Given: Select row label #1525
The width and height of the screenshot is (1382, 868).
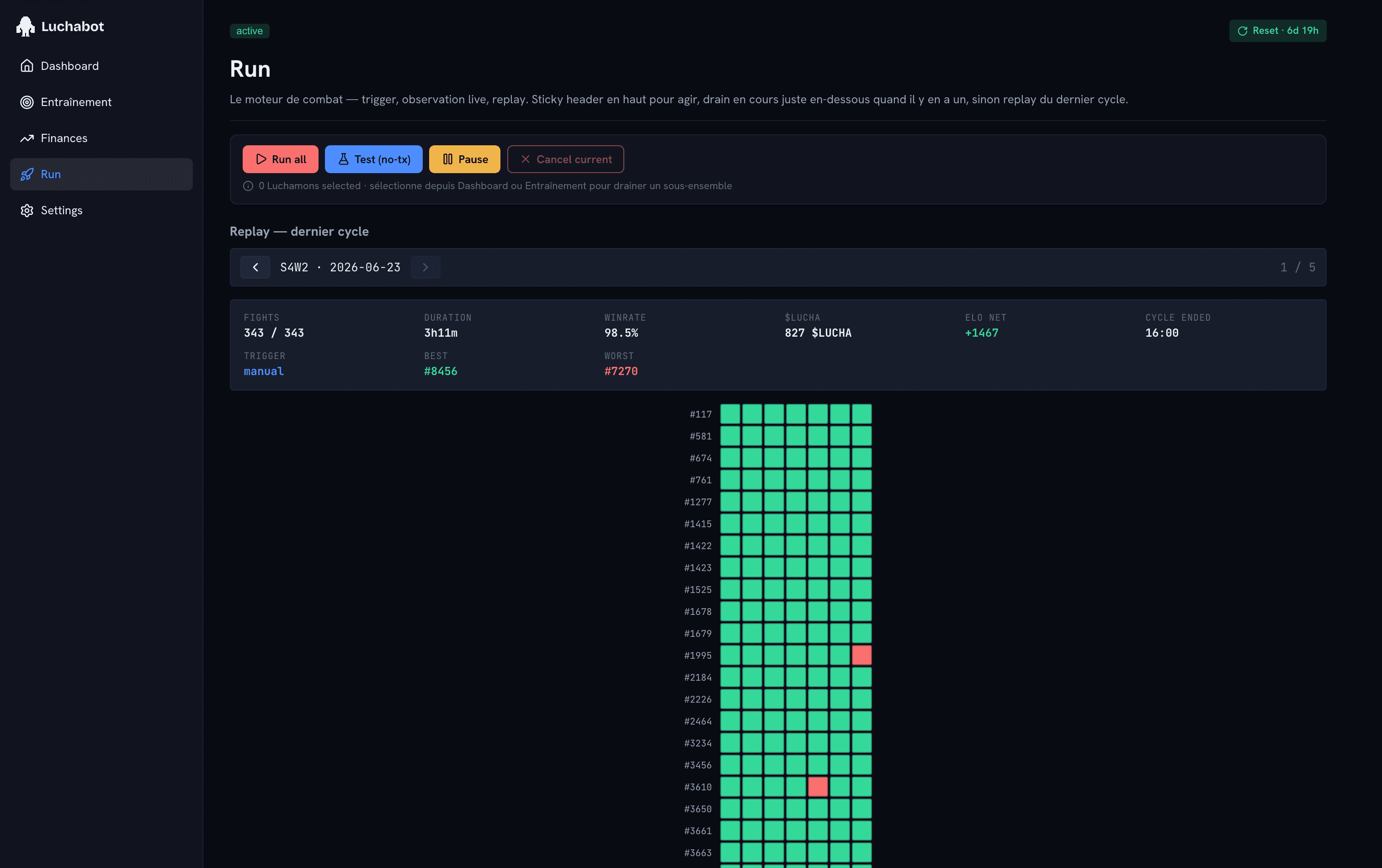Looking at the screenshot, I should tap(698, 590).
